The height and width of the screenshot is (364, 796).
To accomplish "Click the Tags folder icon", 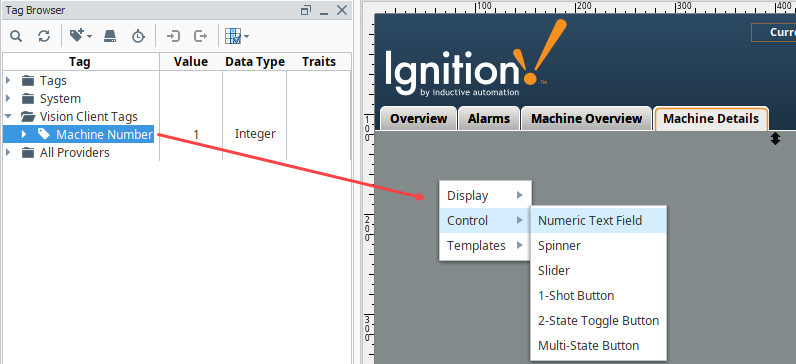I will click(x=28, y=81).
